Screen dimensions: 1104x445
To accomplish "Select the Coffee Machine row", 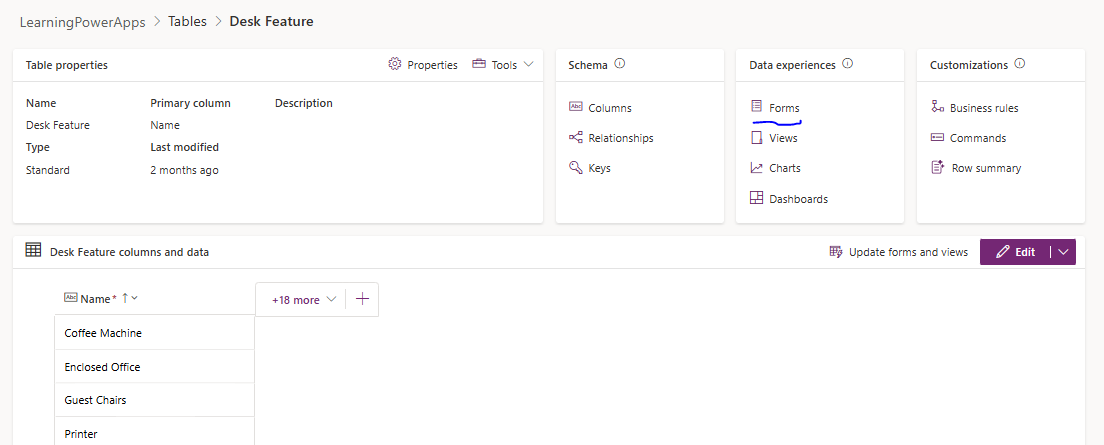I will (x=154, y=333).
